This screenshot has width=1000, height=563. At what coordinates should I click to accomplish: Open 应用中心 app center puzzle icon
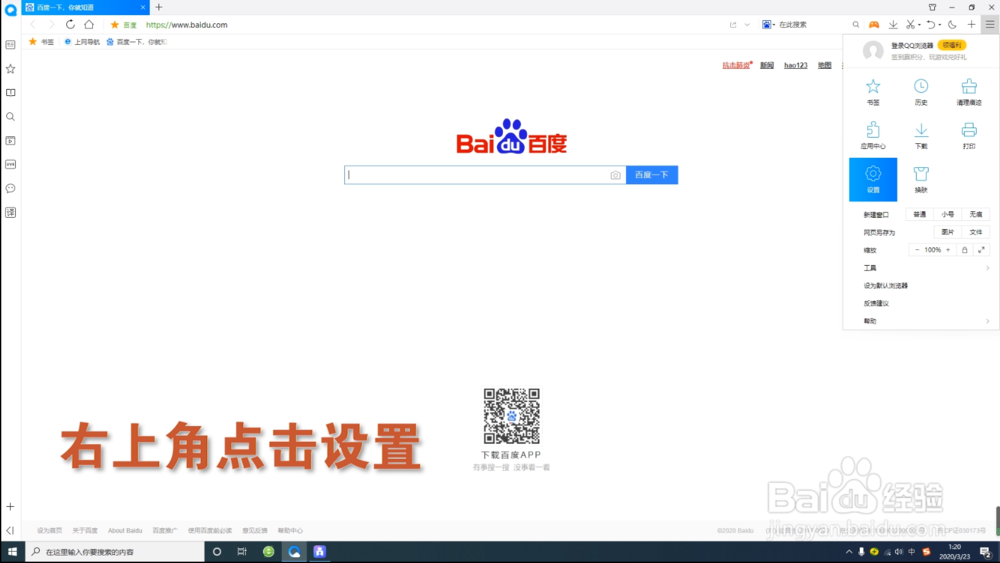(x=872, y=135)
